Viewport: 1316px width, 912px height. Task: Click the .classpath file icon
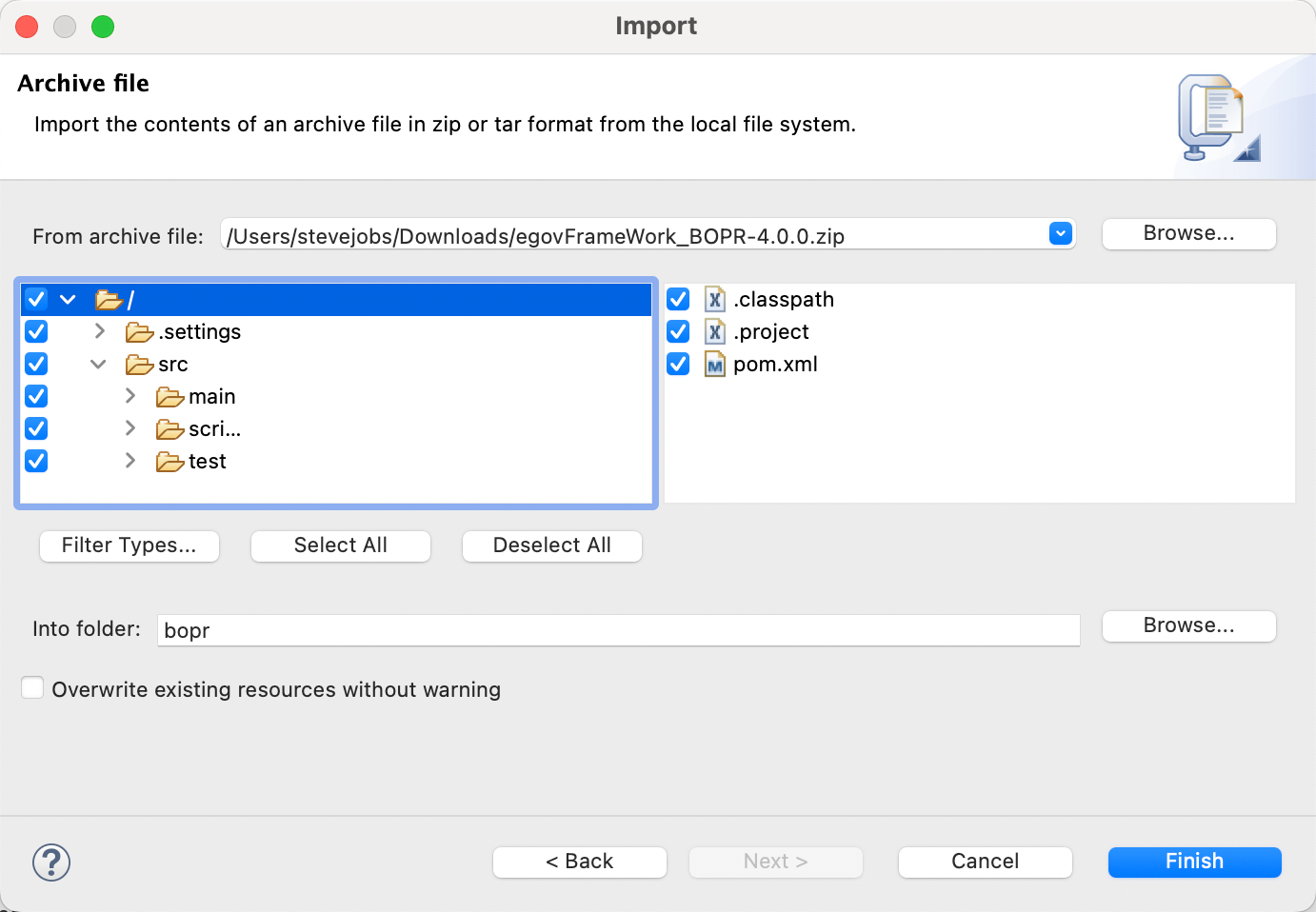(714, 300)
